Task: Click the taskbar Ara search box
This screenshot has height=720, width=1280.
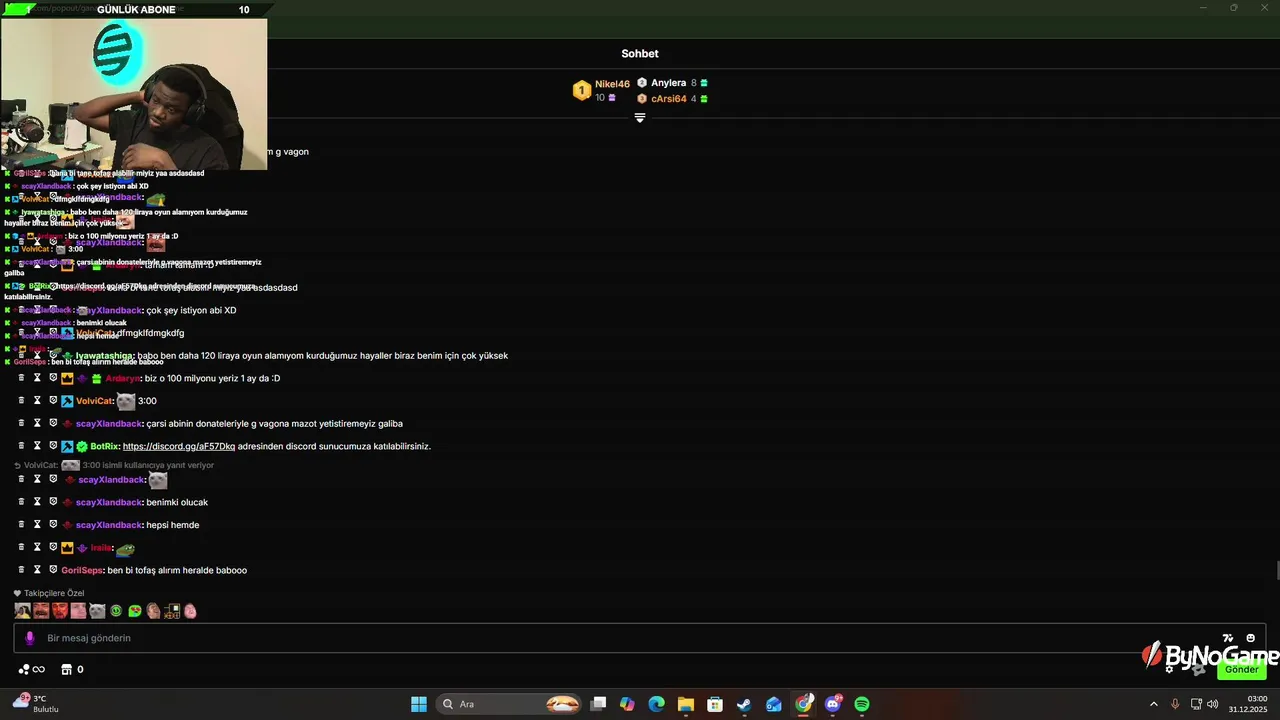Action: point(510,704)
